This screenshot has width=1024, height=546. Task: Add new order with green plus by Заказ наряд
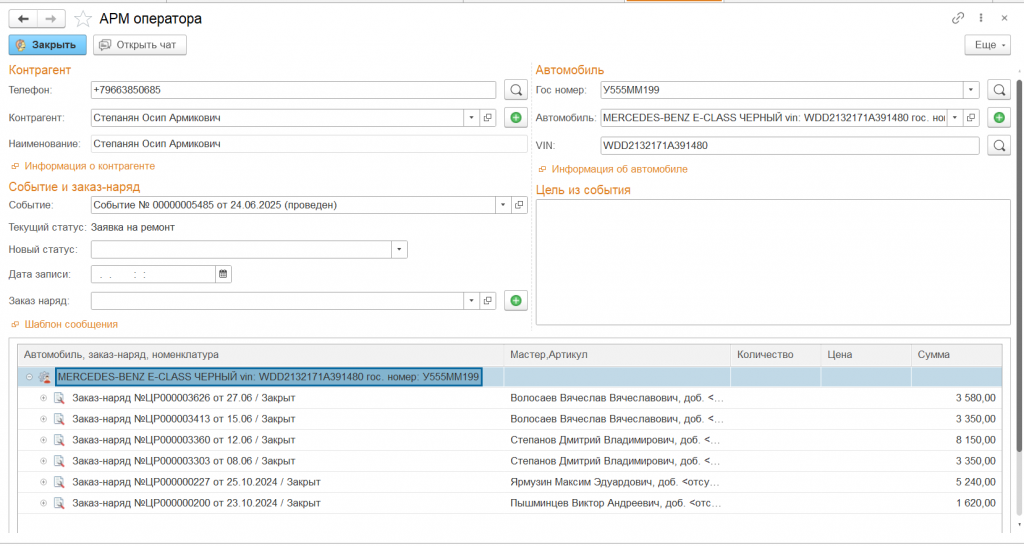(x=516, y=300)
